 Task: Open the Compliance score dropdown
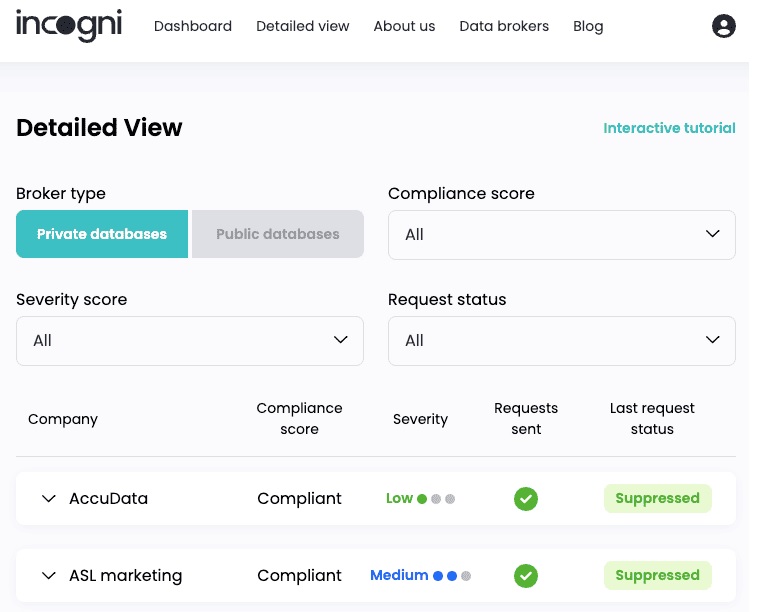(x=562, y=235)
